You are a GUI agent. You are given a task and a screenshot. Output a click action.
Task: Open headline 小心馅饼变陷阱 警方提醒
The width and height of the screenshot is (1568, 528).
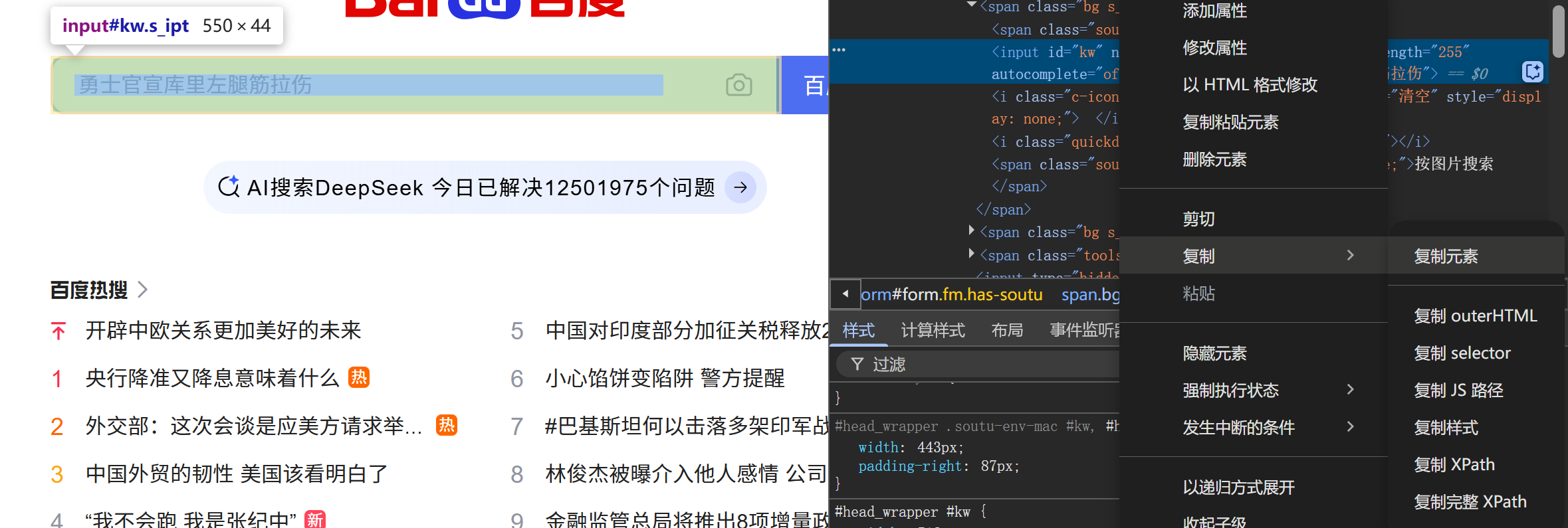pyautogui.click(x=665, y=378)
